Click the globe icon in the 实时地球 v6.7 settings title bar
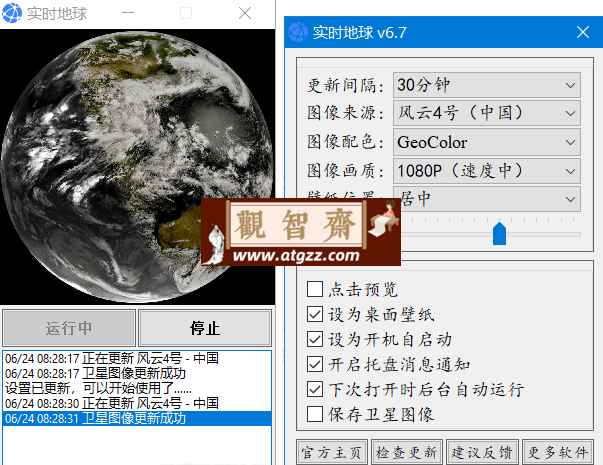The width and height of the screenshot is (603, 465). tap(298, 32)
